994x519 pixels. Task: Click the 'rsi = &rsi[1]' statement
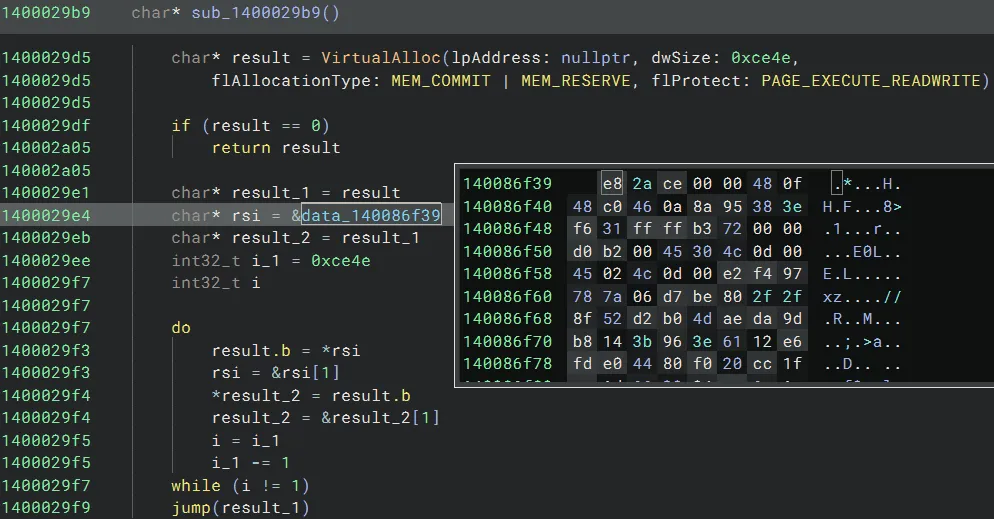click(x=276, y=373)
